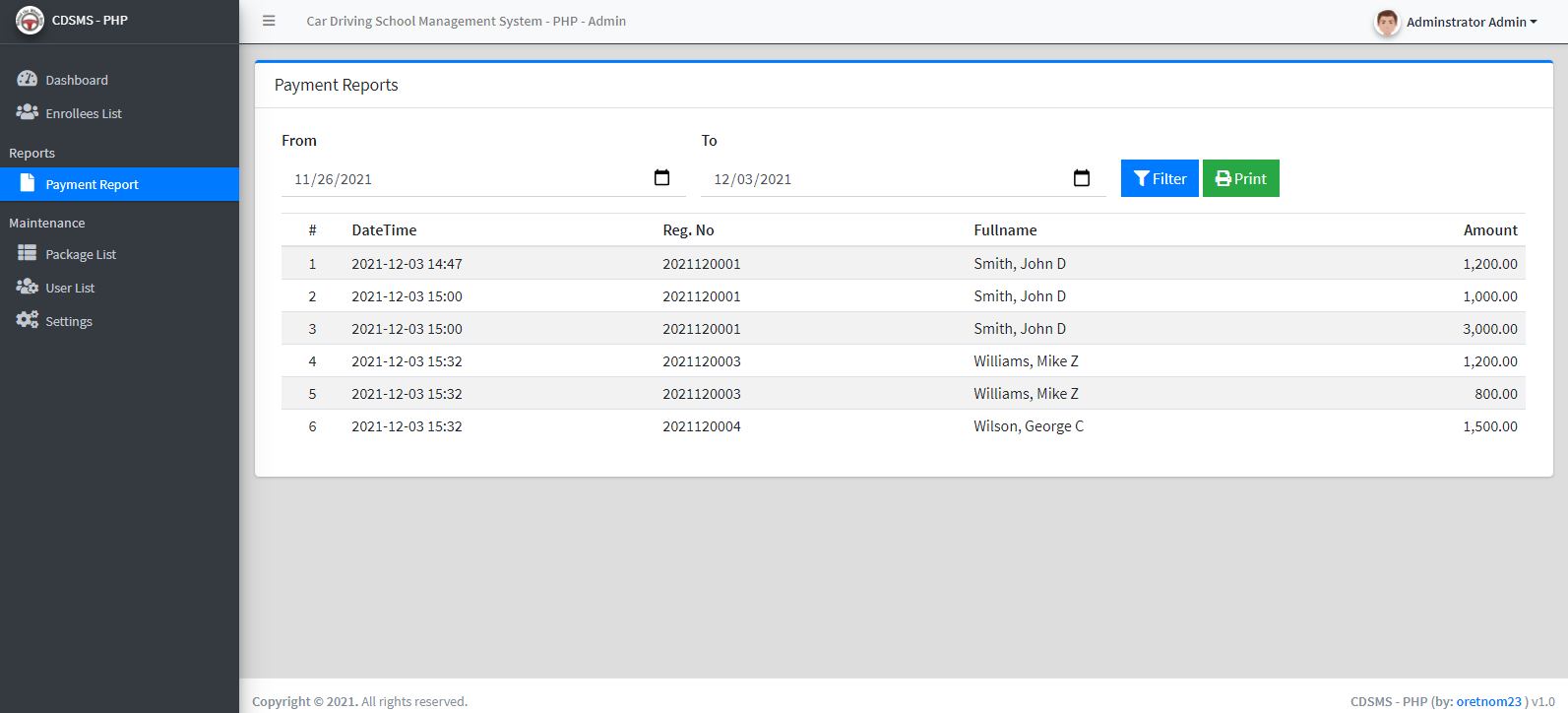The height and width of the screenshot is (713, 1568).
Task: Open Package List in Maintenance
Action: tap(119, 254)
